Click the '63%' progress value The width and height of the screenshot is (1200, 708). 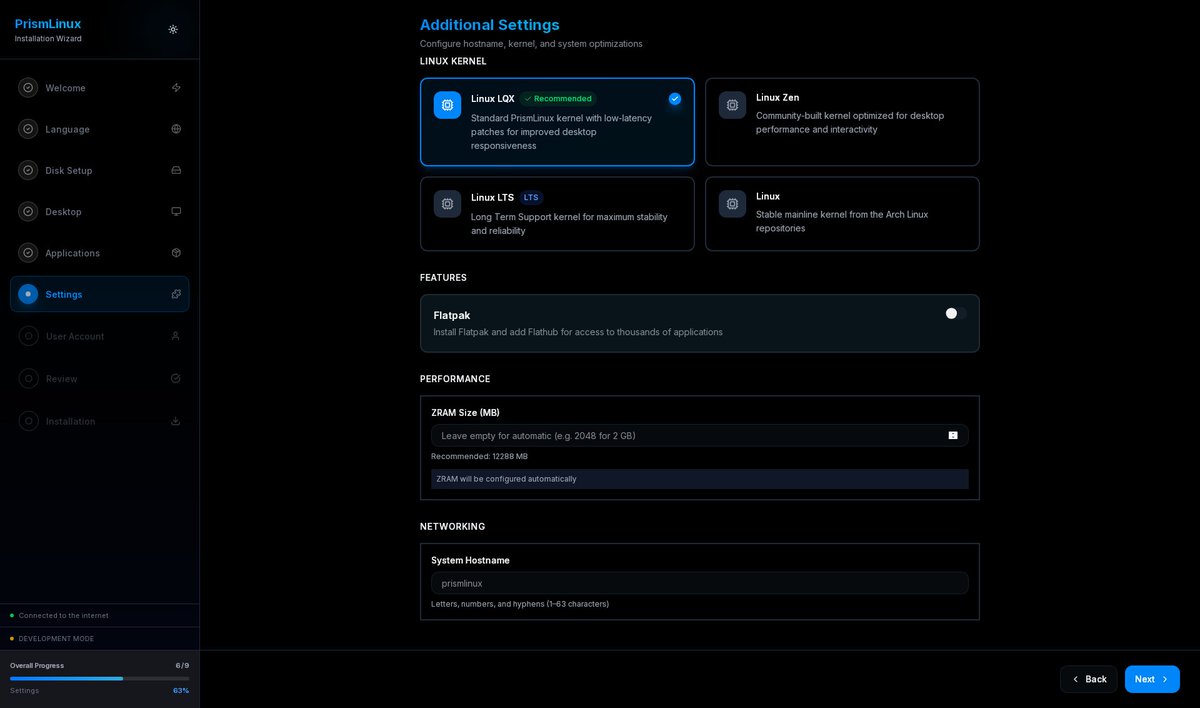[181, 690]
